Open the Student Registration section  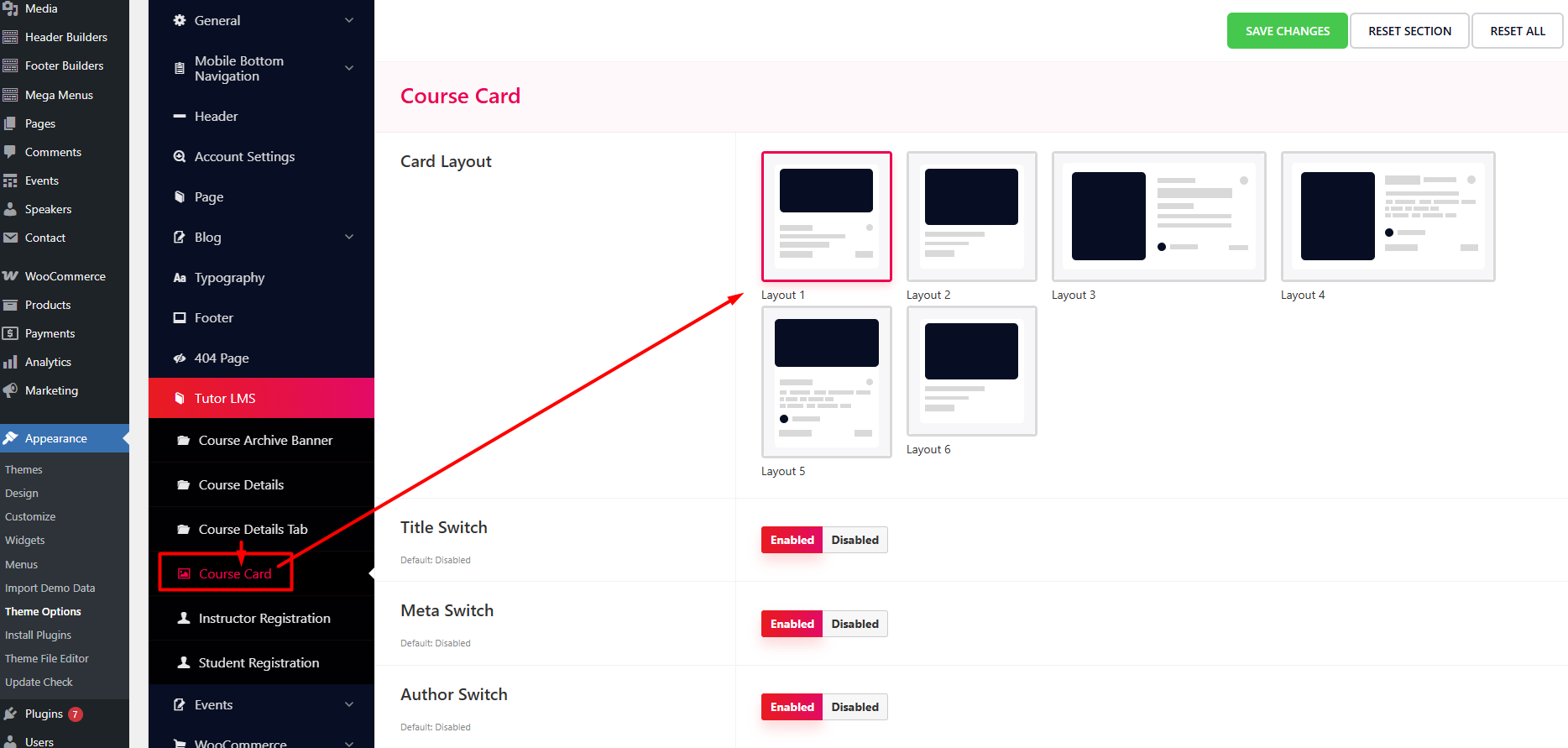pos(261,662)
